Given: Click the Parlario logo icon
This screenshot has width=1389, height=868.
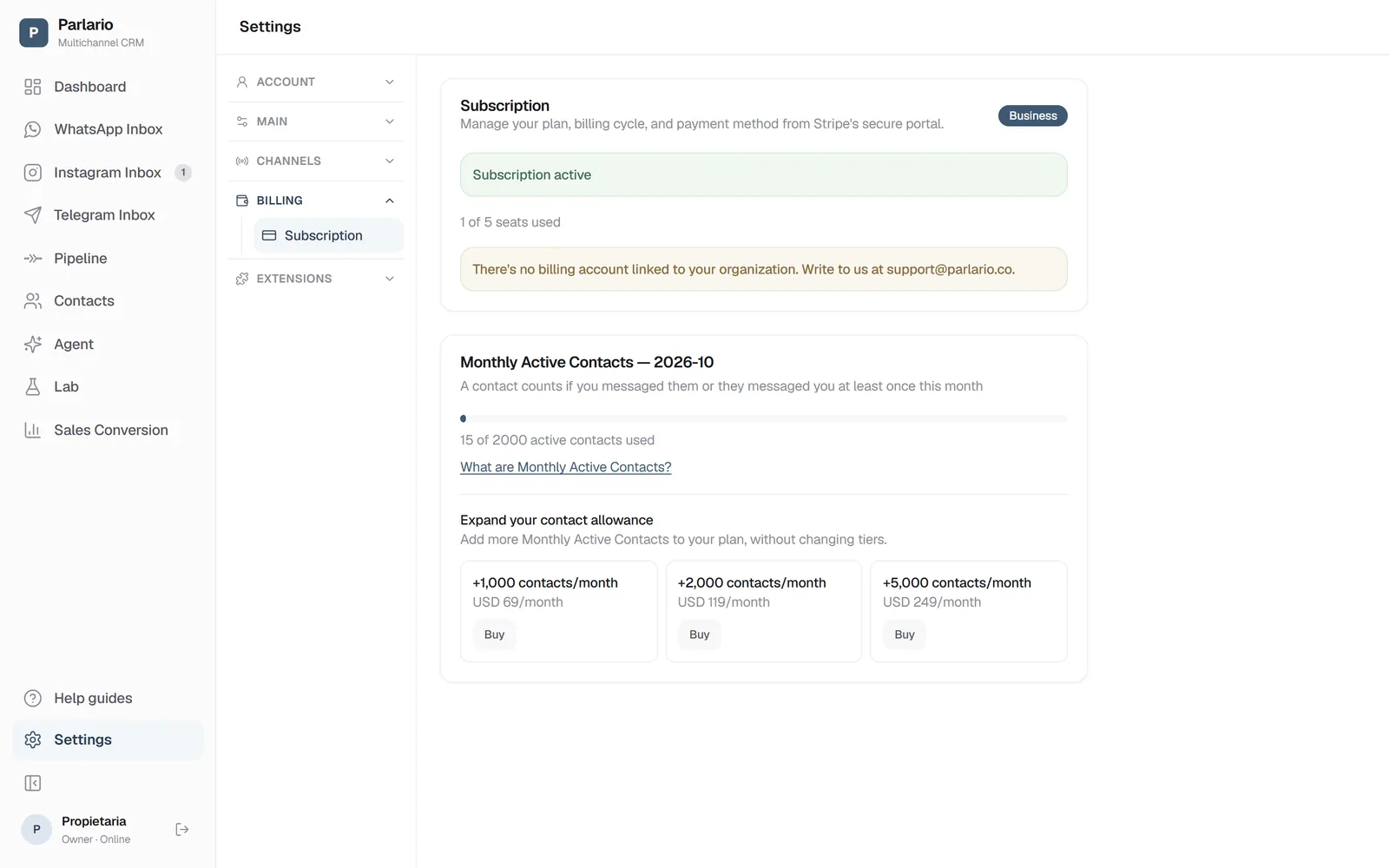Looking at the screenshot, I should [34, 33].
